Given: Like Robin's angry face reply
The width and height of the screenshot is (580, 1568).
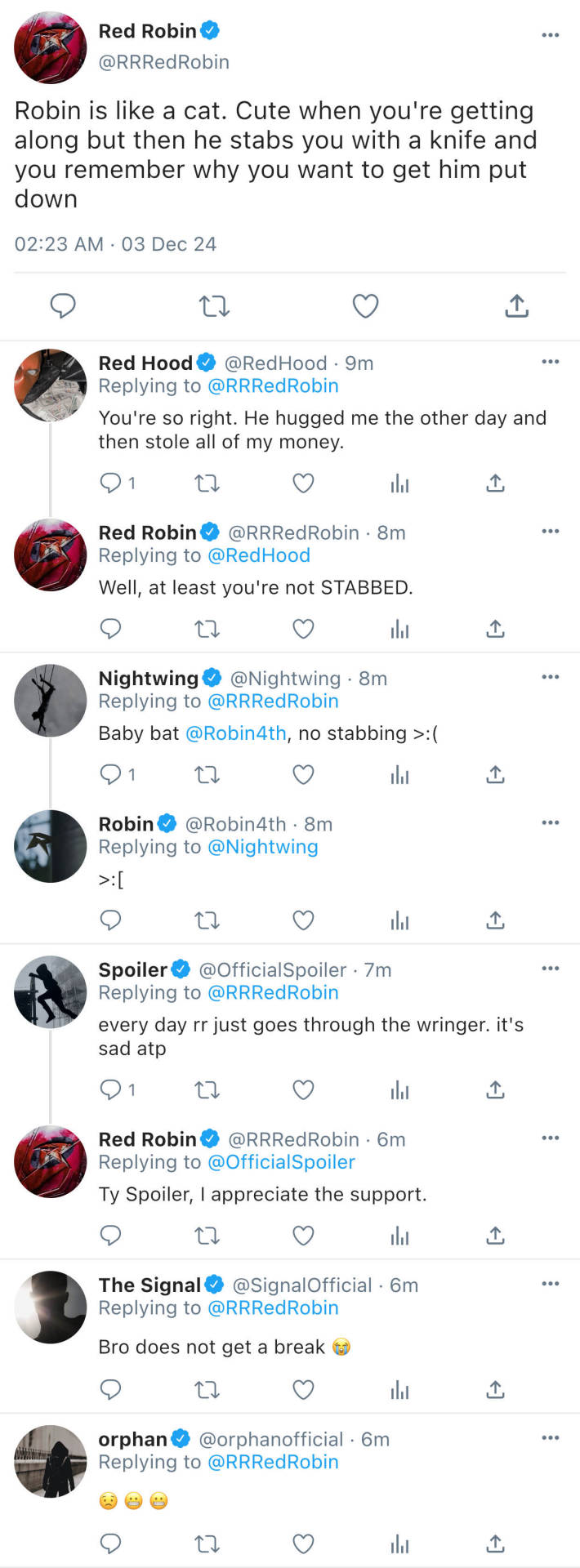Looking at the screenshot, I should coord(303,920).
